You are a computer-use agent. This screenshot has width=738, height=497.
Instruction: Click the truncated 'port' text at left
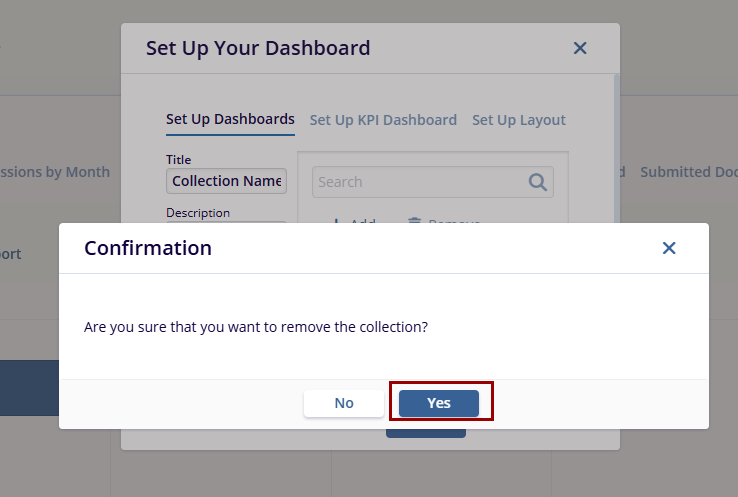pyautogui.click(x=10, y=254)
